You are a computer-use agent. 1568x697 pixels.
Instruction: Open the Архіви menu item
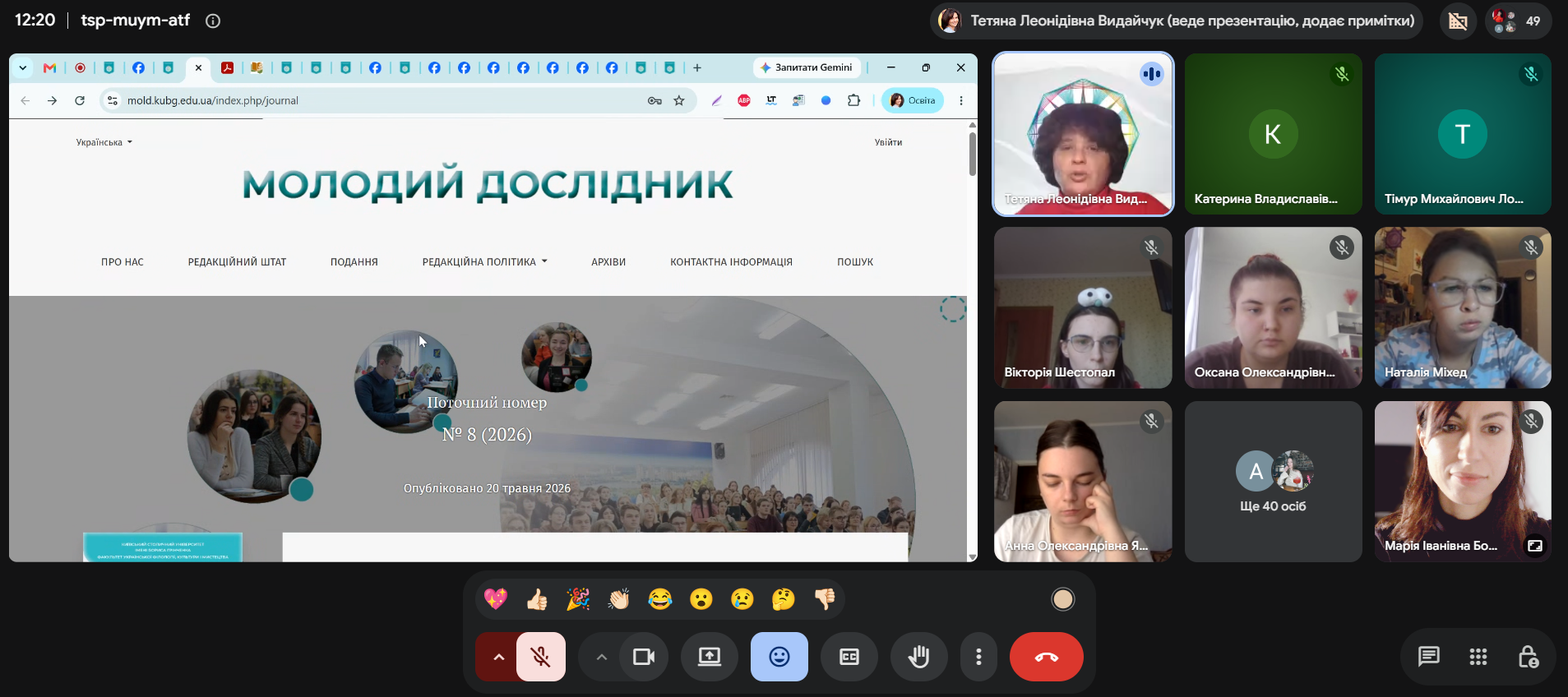click(x=608, y=262)
